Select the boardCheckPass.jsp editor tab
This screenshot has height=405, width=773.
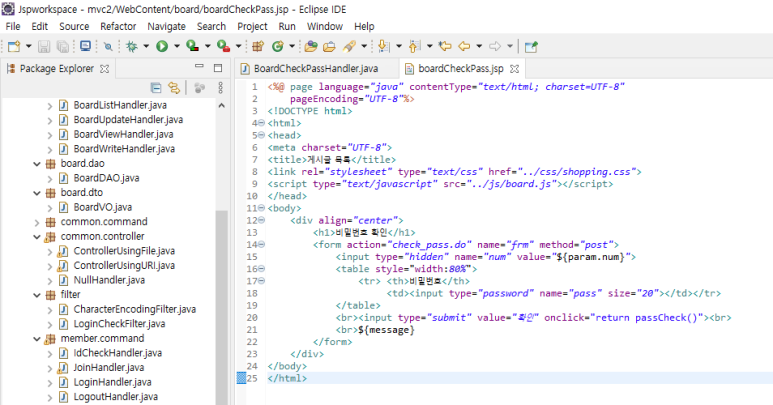tap(460, 68)
